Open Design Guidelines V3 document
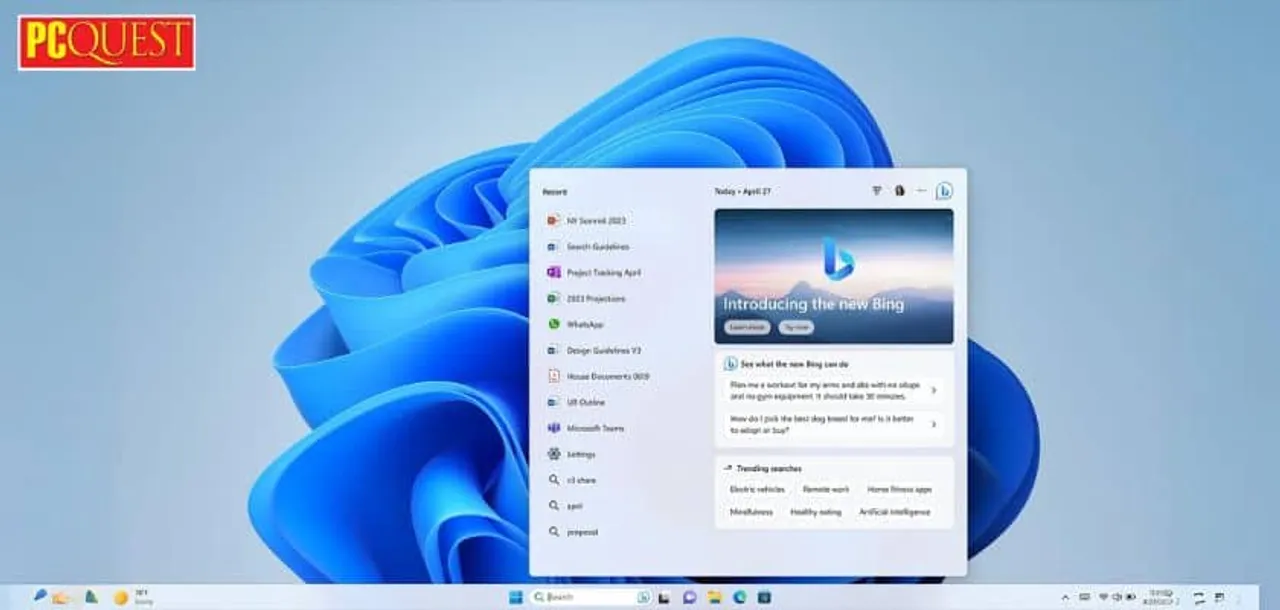 (x=595, y=350)
